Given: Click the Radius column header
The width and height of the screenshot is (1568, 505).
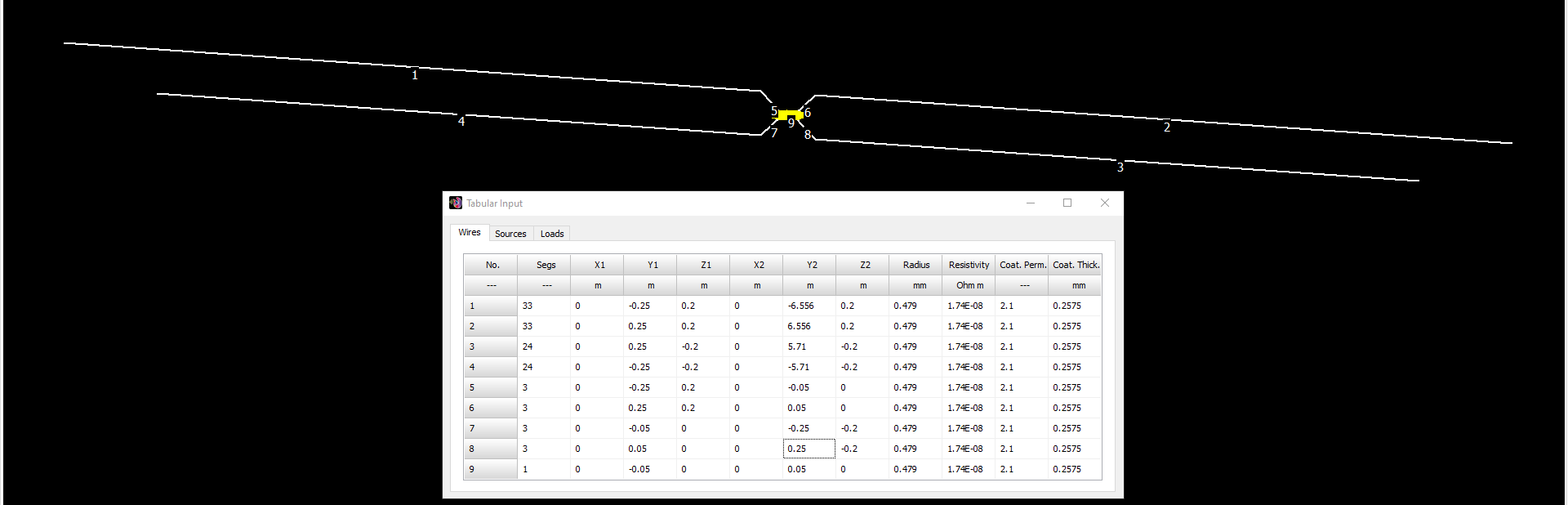Looking at the screenshot, I should pyautogui.click(x=915, y=265).
